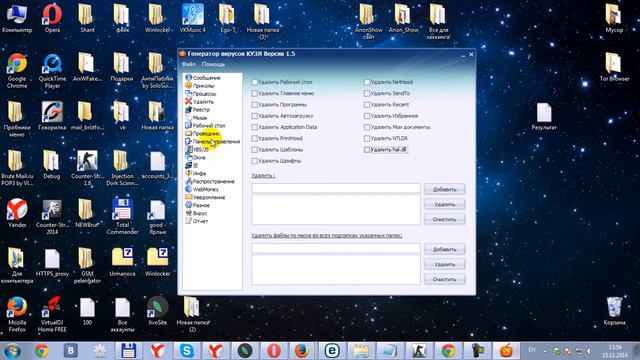Viewport: 640px width, 360px height.
Task: Toggle the Удалить Шрифты checkbox
Action: point(254,161)
